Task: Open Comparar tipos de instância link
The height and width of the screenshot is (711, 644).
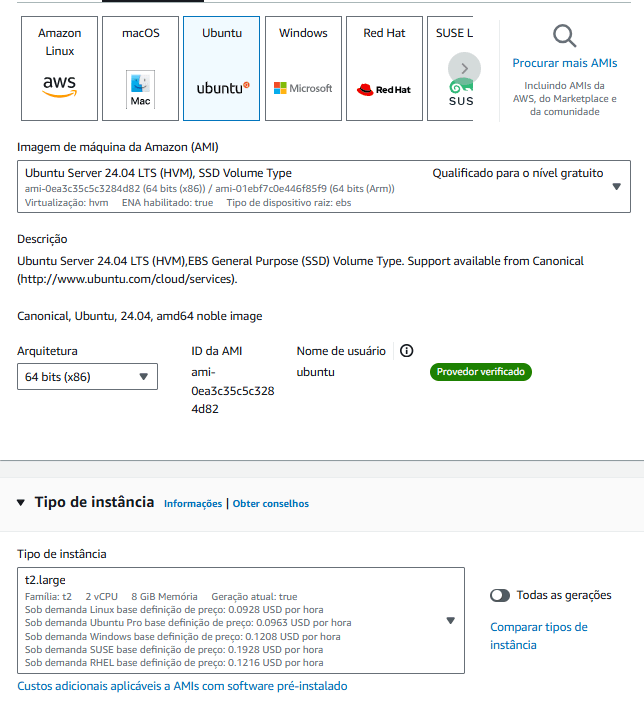Action: (x=539, y=636)
